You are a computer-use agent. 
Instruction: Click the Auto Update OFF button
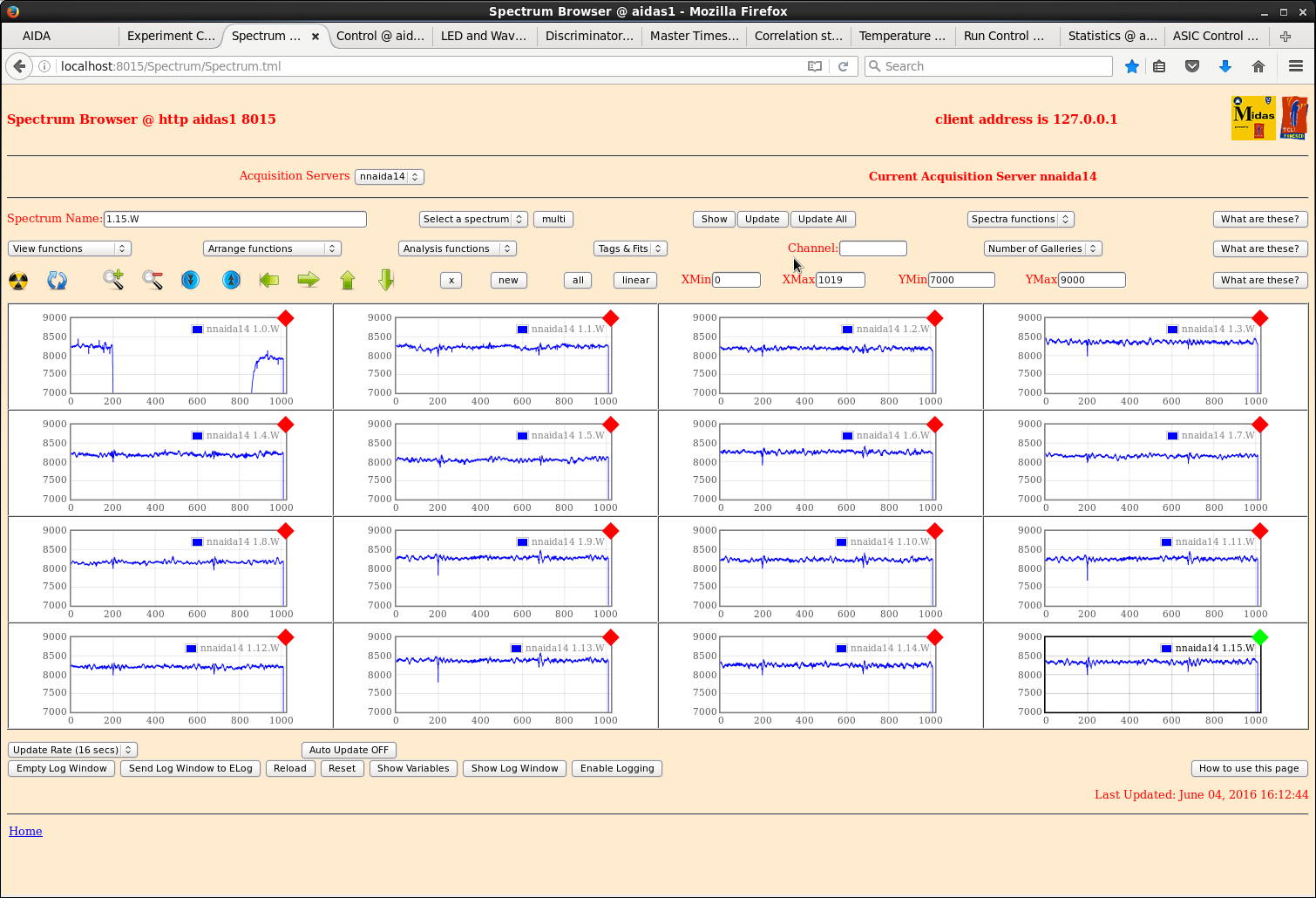pos(349,750)
